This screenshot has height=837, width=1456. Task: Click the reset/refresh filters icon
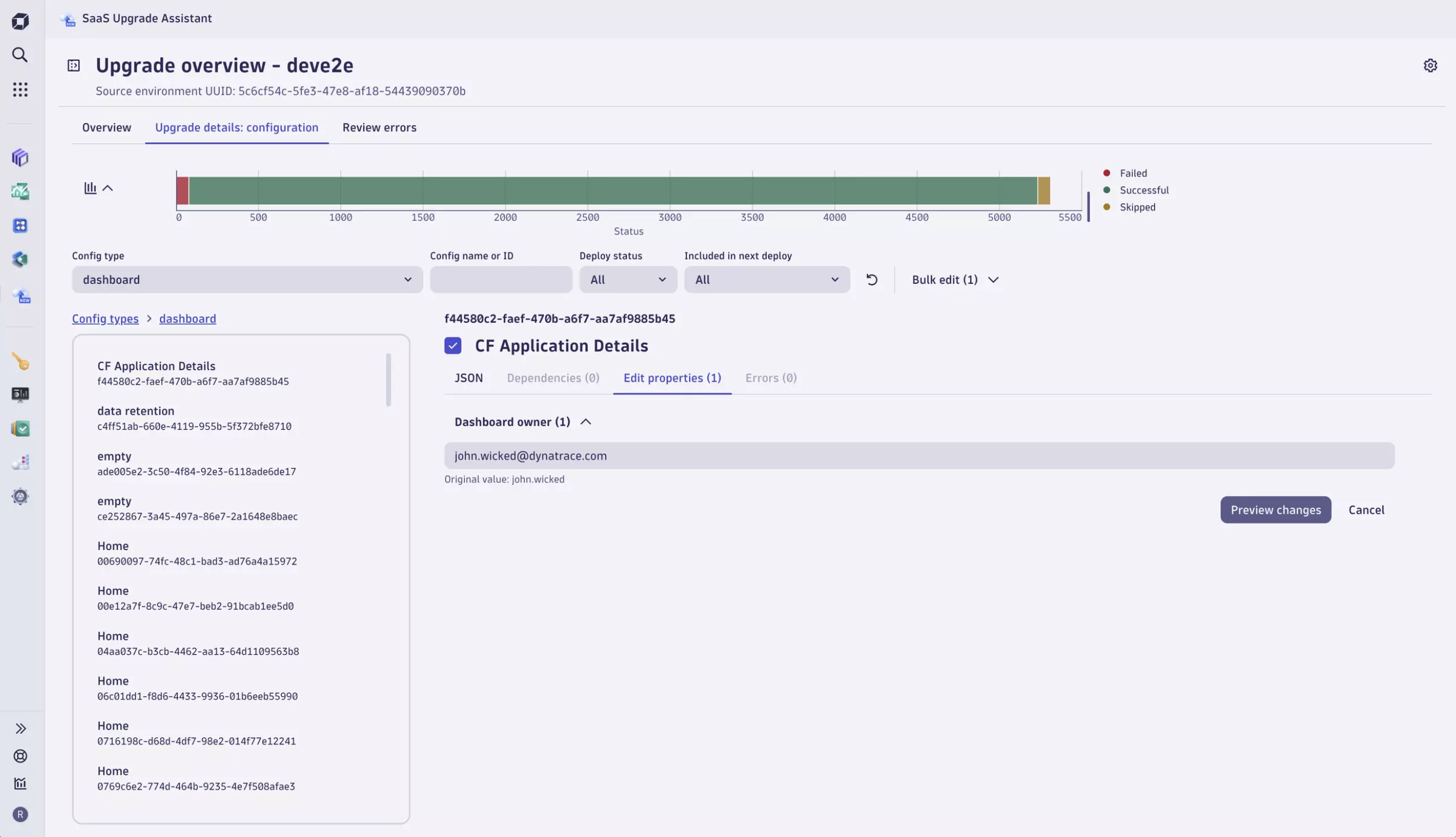(871, 279)
